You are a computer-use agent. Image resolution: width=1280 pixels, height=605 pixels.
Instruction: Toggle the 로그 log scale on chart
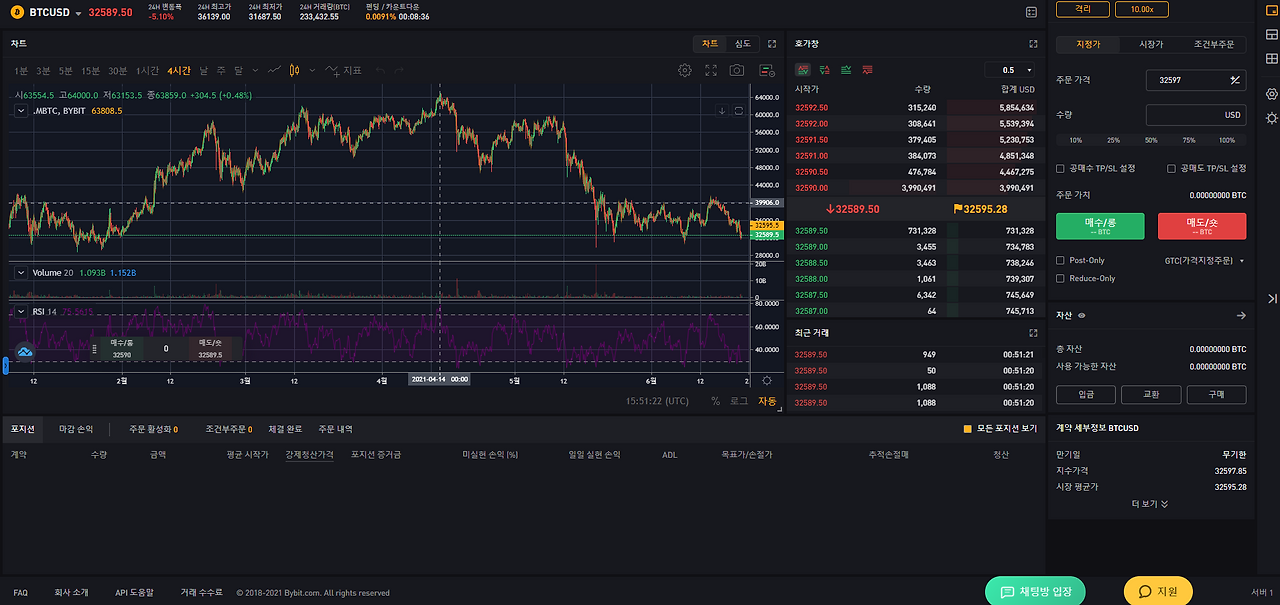click(739, 401)
